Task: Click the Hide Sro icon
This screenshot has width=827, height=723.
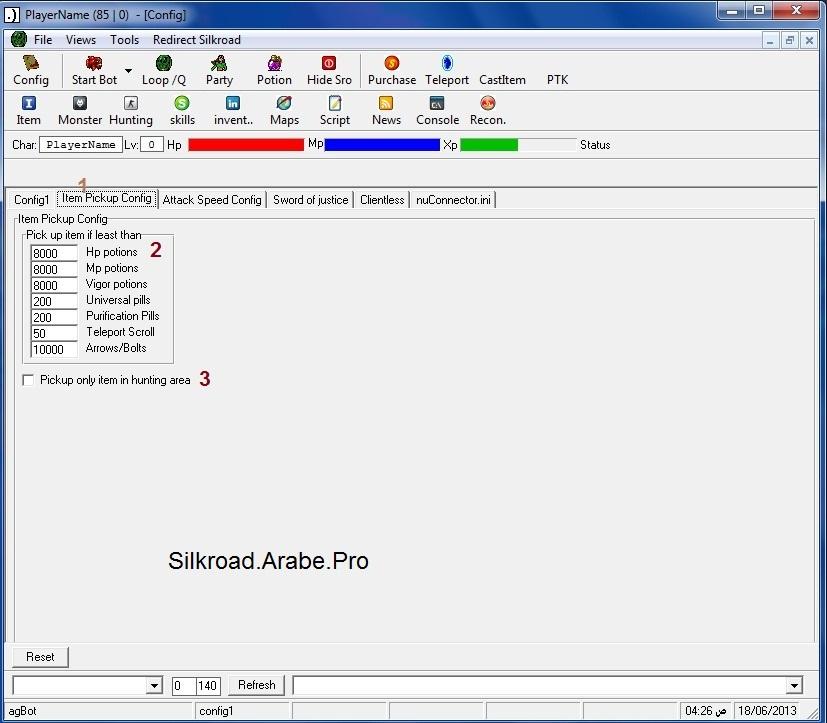Action: pos(329,71)
